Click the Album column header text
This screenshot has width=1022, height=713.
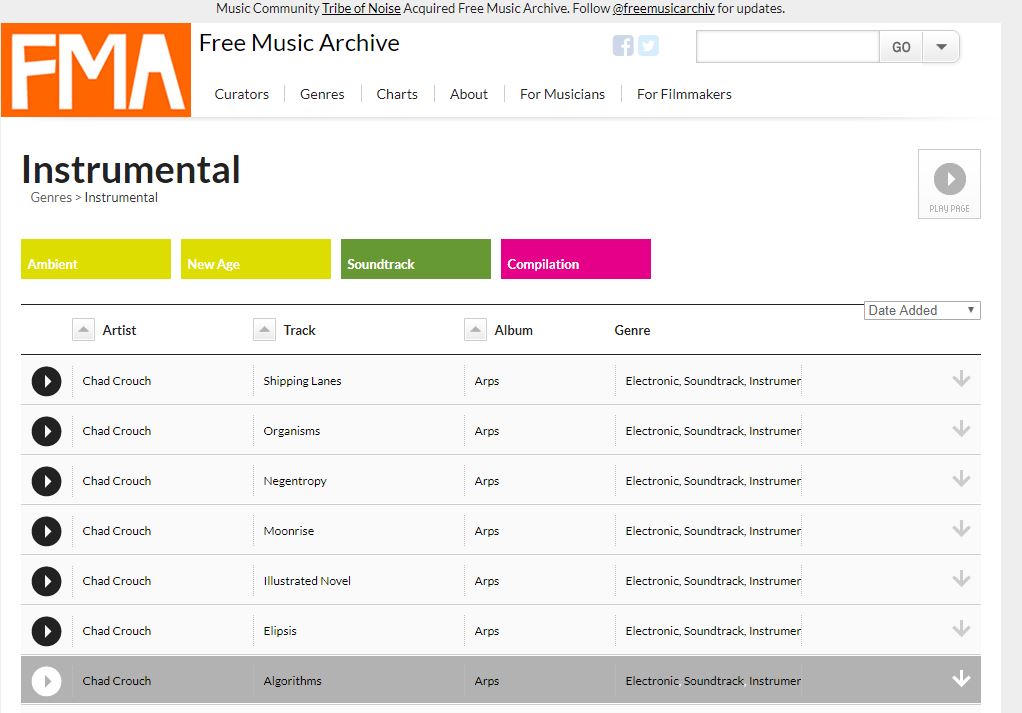(x=514, y=330)
